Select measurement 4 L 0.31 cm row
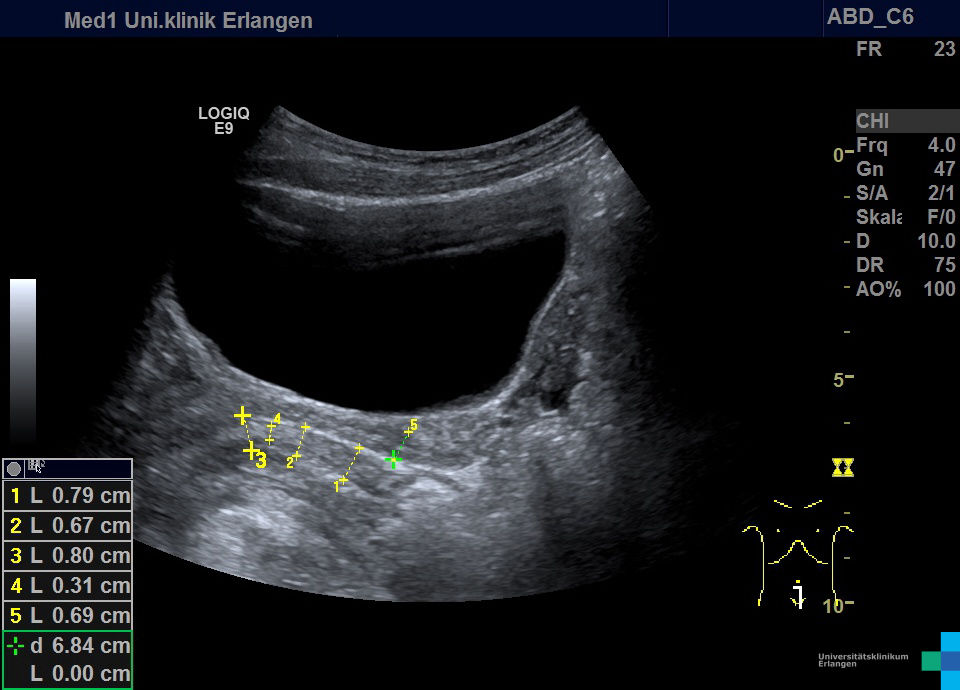The height and width of the screenshot is (690, 960). [x=68, y=585]
